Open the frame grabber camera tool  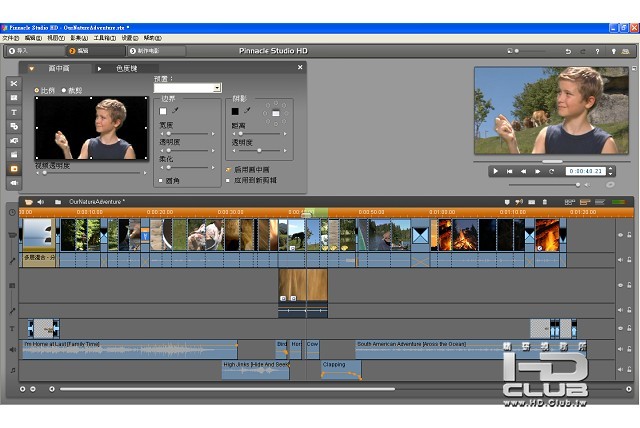tap(14, 141)
